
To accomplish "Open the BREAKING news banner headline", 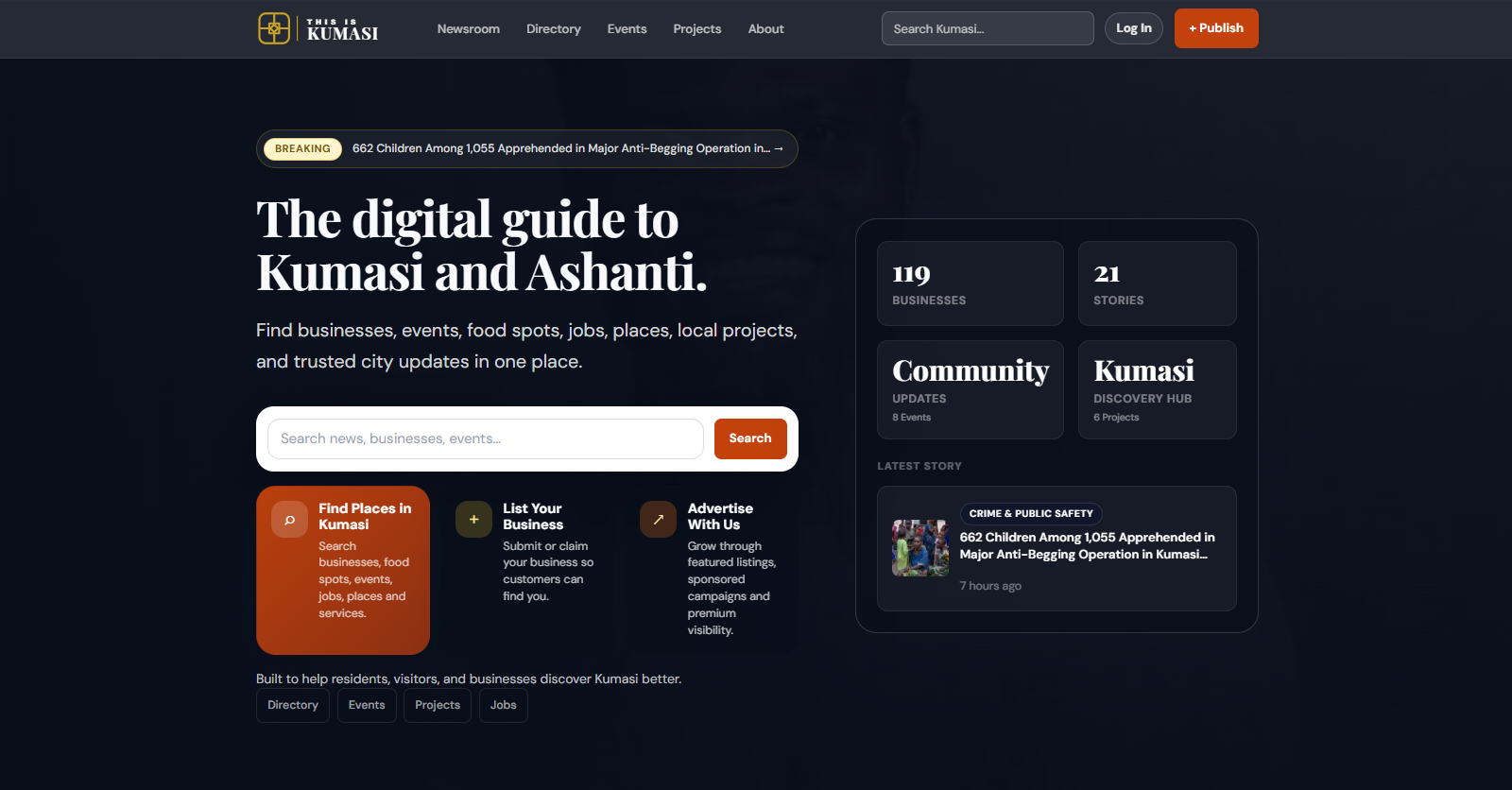I will [x=568, y=148].
